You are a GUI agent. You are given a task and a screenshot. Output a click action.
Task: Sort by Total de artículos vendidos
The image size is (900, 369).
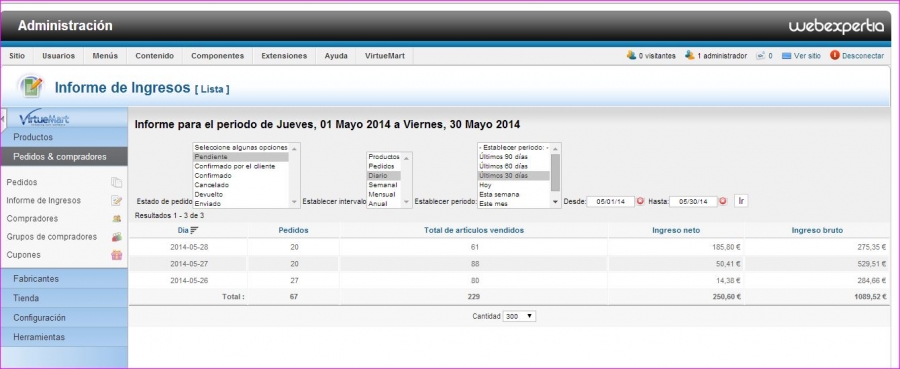(x=474, y=230)
